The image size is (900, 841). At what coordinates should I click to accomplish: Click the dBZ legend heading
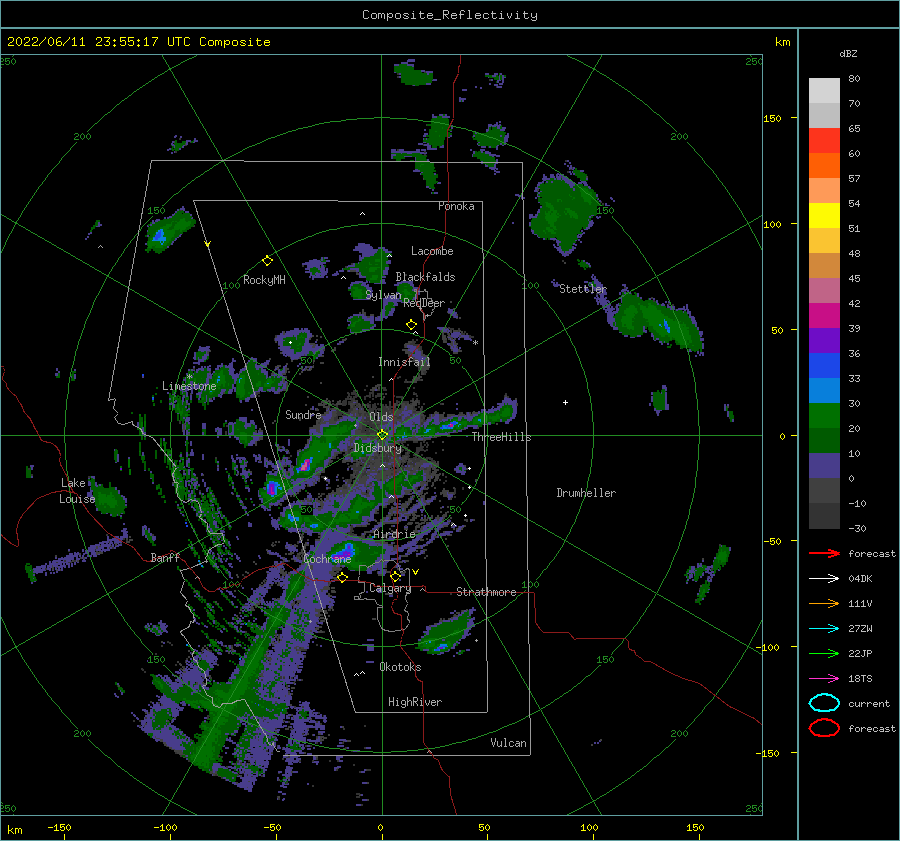point(848,53)
